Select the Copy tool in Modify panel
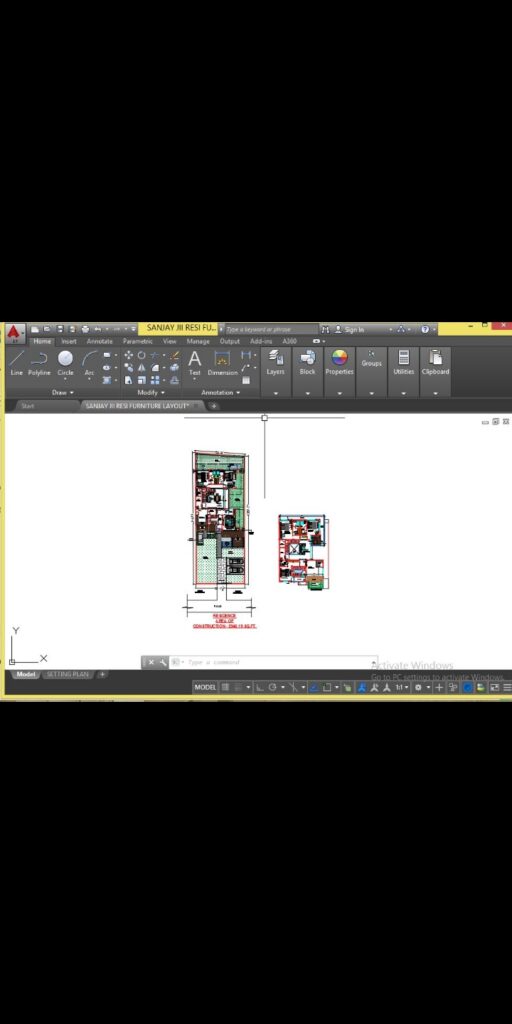Screen dimensions: 512x1024 pyautogui.click(x=129, y=368)
